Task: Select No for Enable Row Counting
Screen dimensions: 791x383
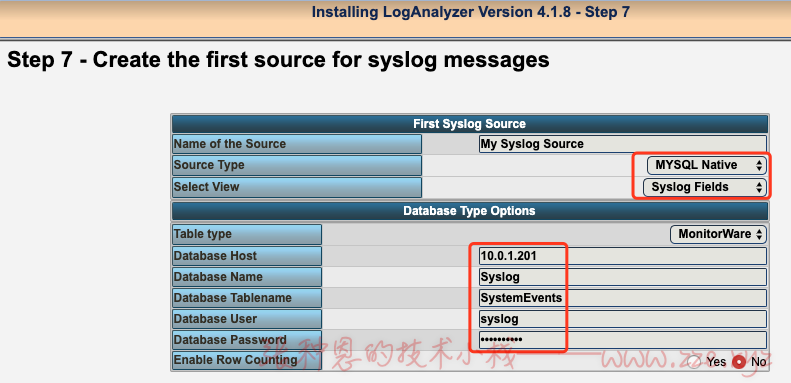Action: pyautogui.click(x=739, y=362)
